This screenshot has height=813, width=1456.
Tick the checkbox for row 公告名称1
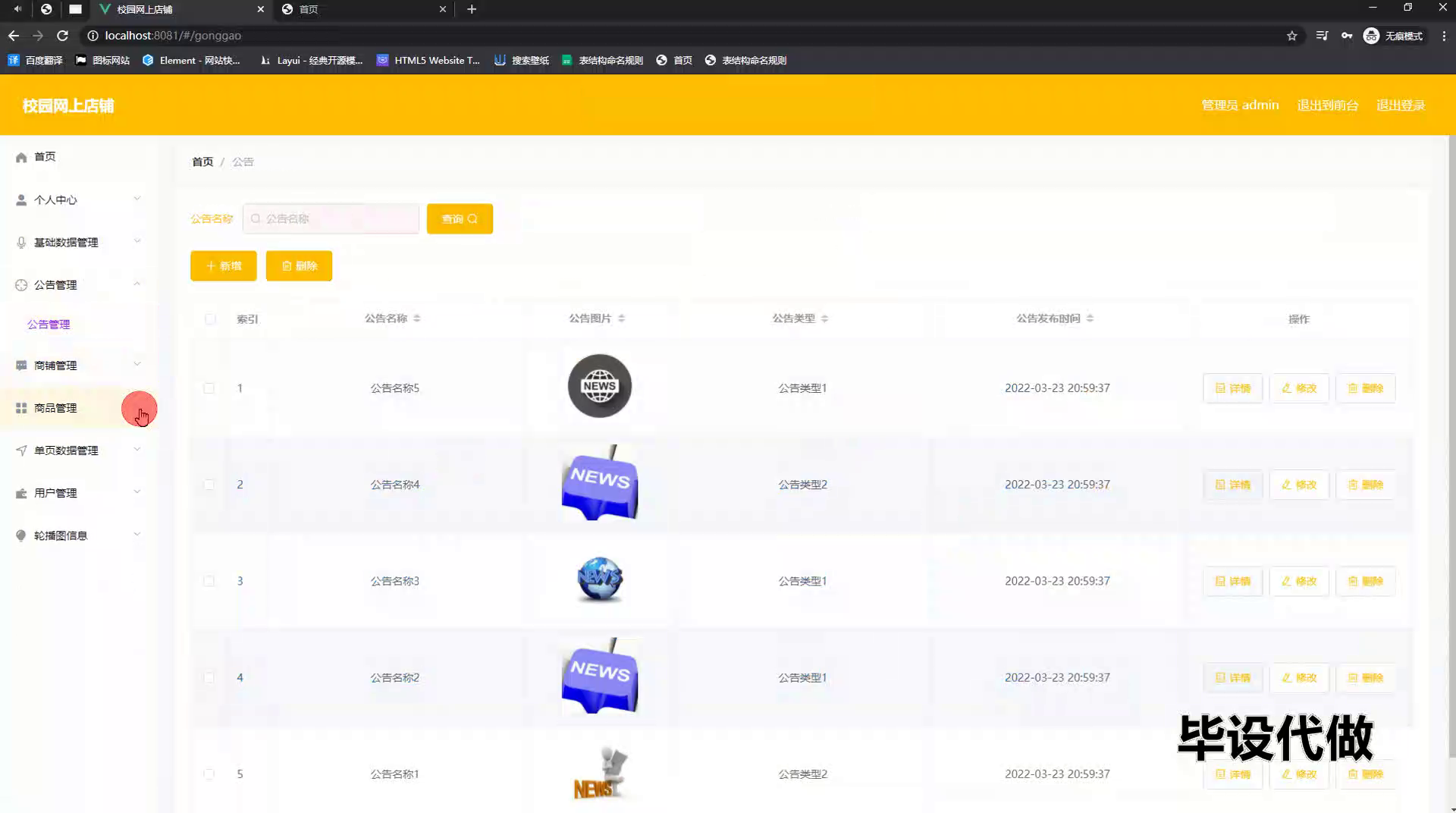[209, 774]
